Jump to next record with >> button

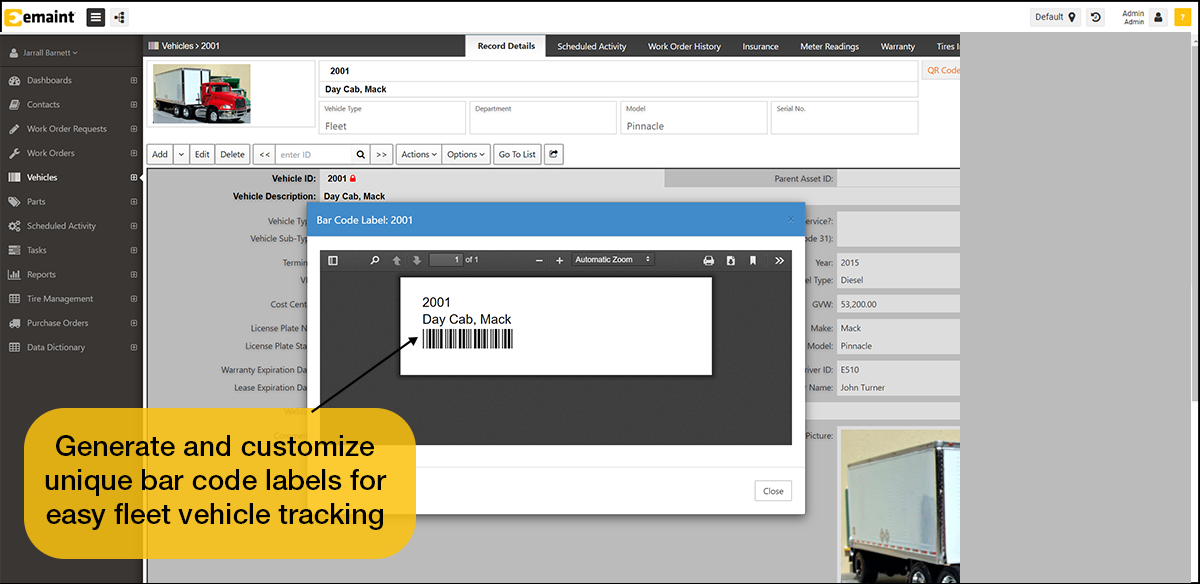[x=381, y=154]
